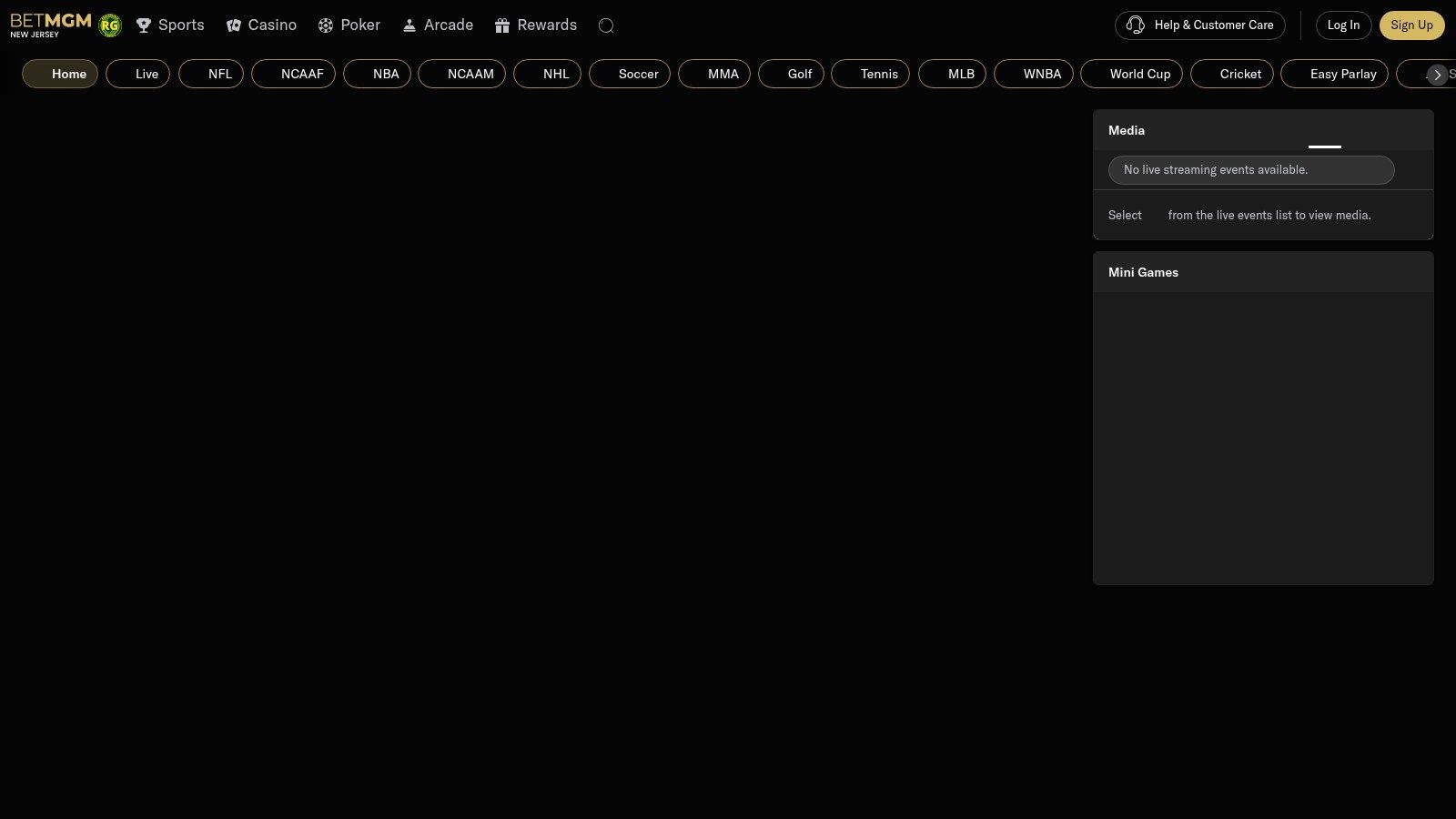Click the Casino cards icon

(234, 25)
